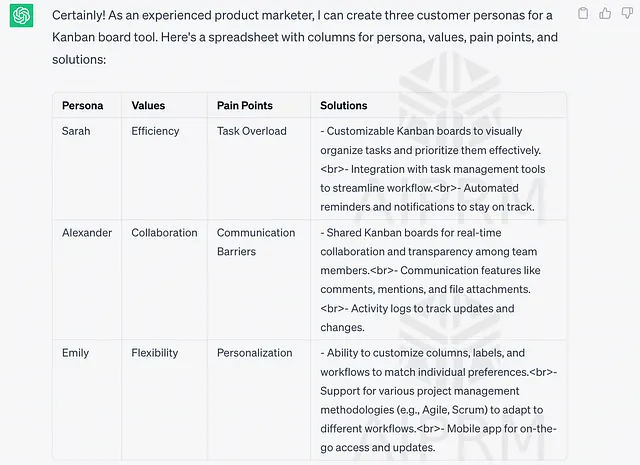
Task: Copy response with clipboard icon
Action: tap(583, 13)
